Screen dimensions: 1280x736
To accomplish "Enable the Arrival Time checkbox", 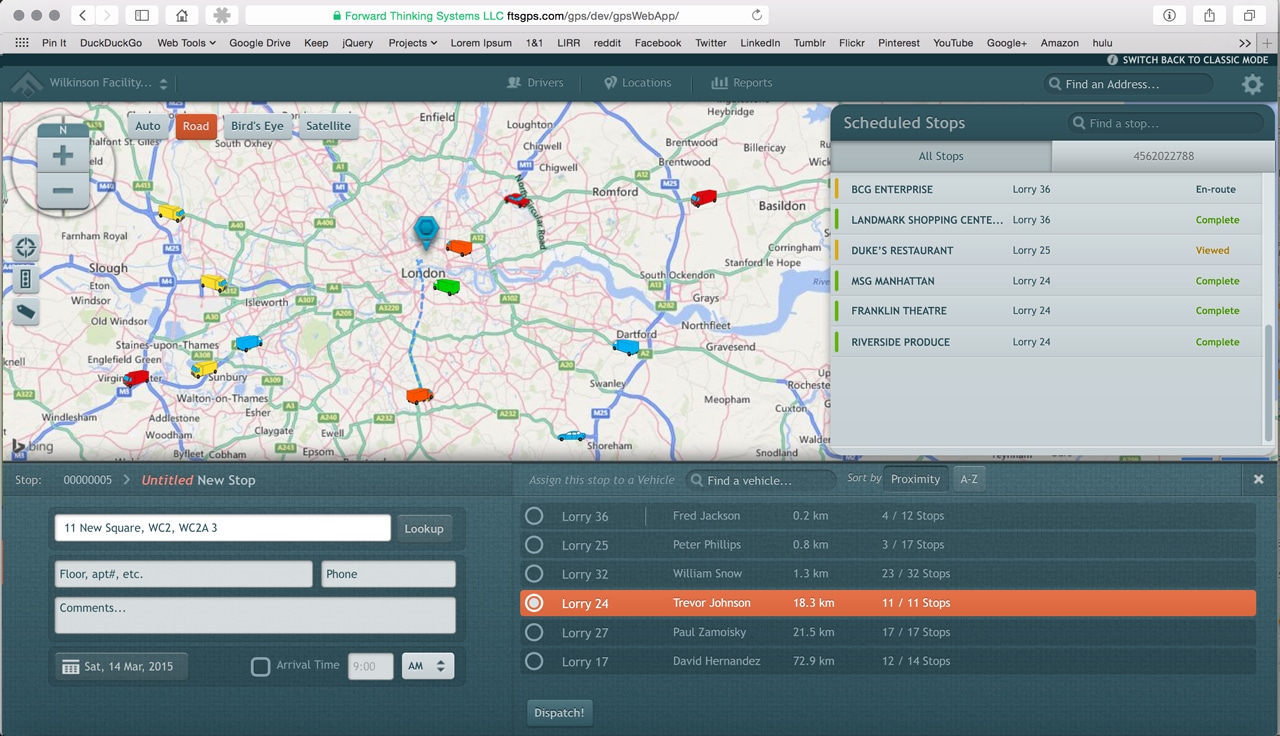I will coord(260,666).
